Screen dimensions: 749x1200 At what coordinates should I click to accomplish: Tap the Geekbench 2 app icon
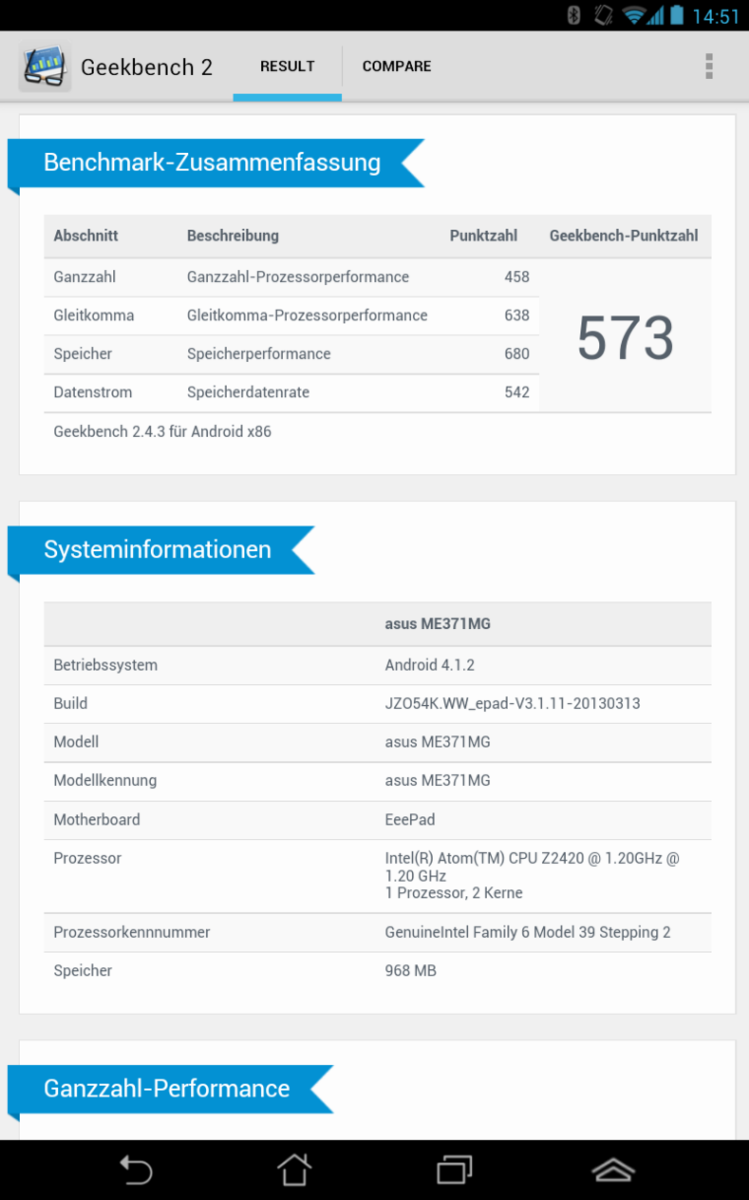44,68
